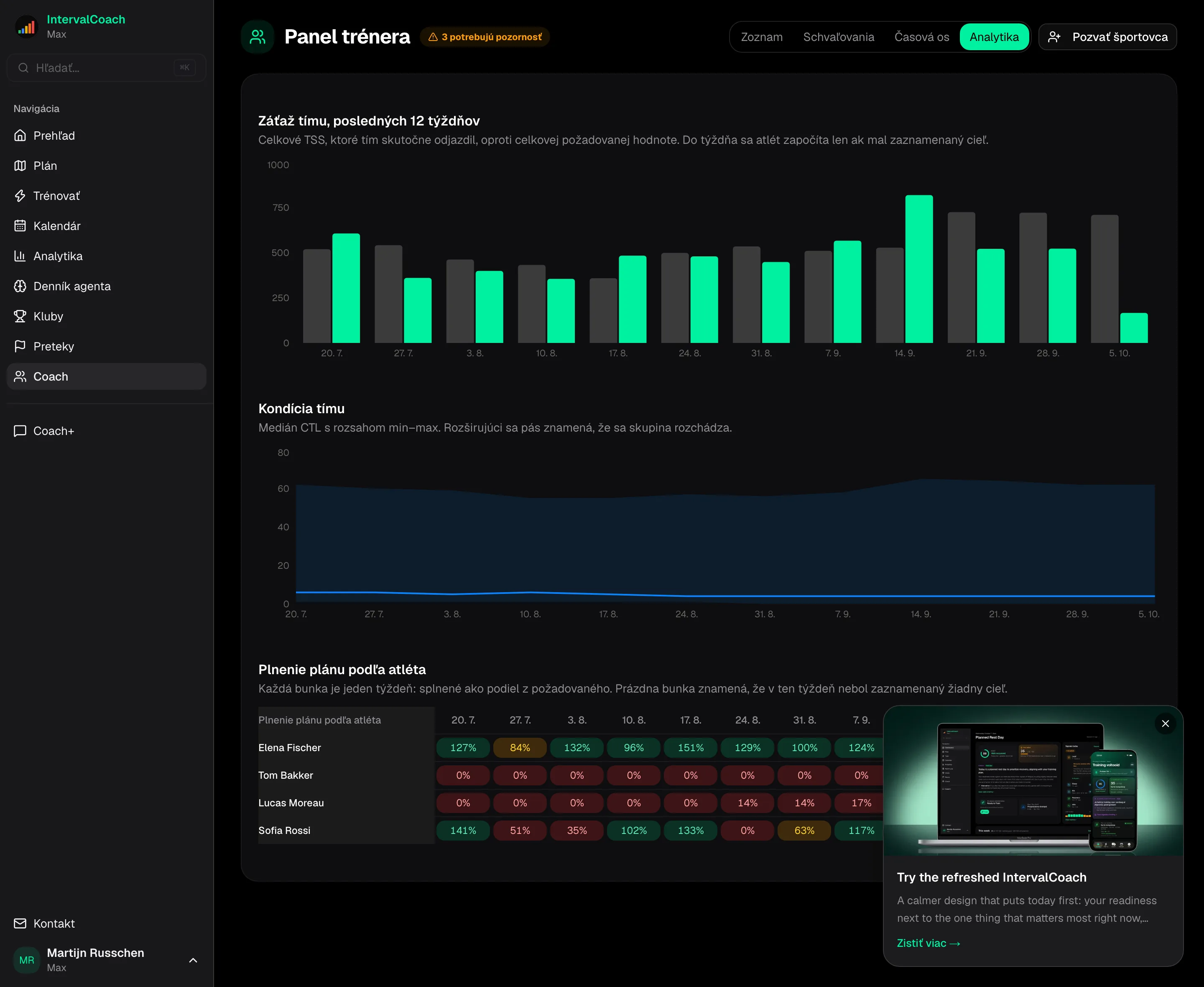Click the add-person icon on invite button
Viewport: 1204px width, 987px height.
[1054, 37]
